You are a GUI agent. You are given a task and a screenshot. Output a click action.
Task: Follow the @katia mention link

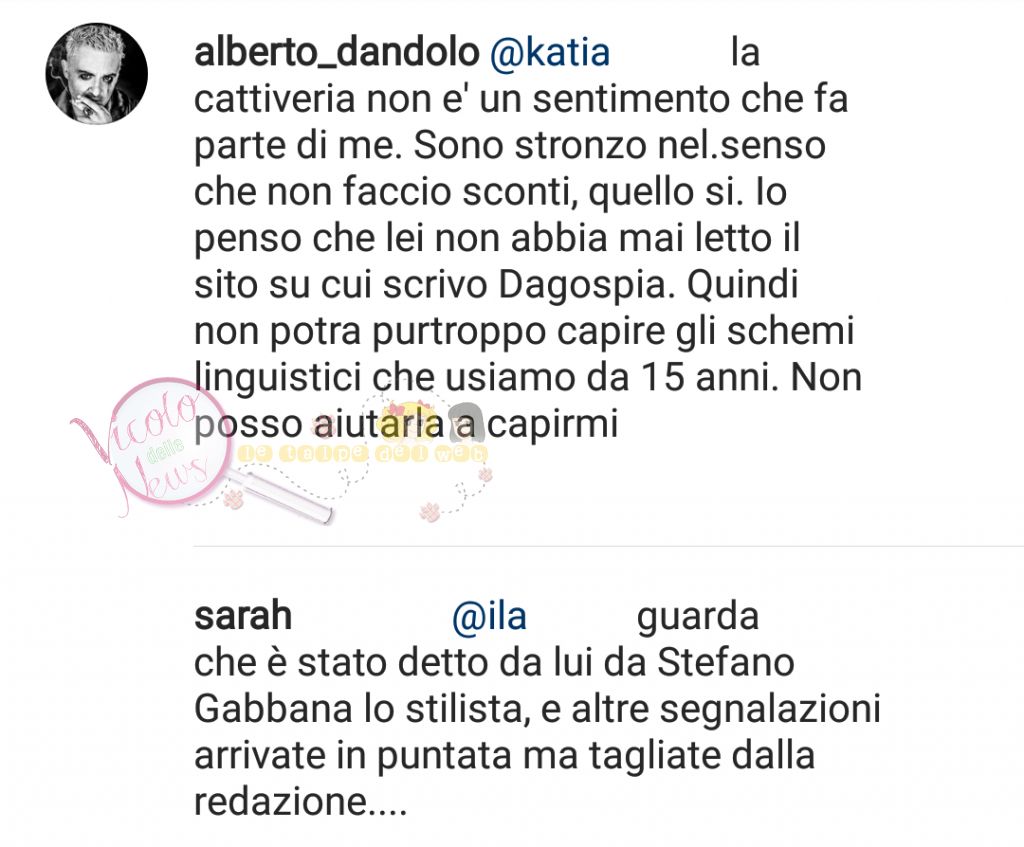pos(549,52)
